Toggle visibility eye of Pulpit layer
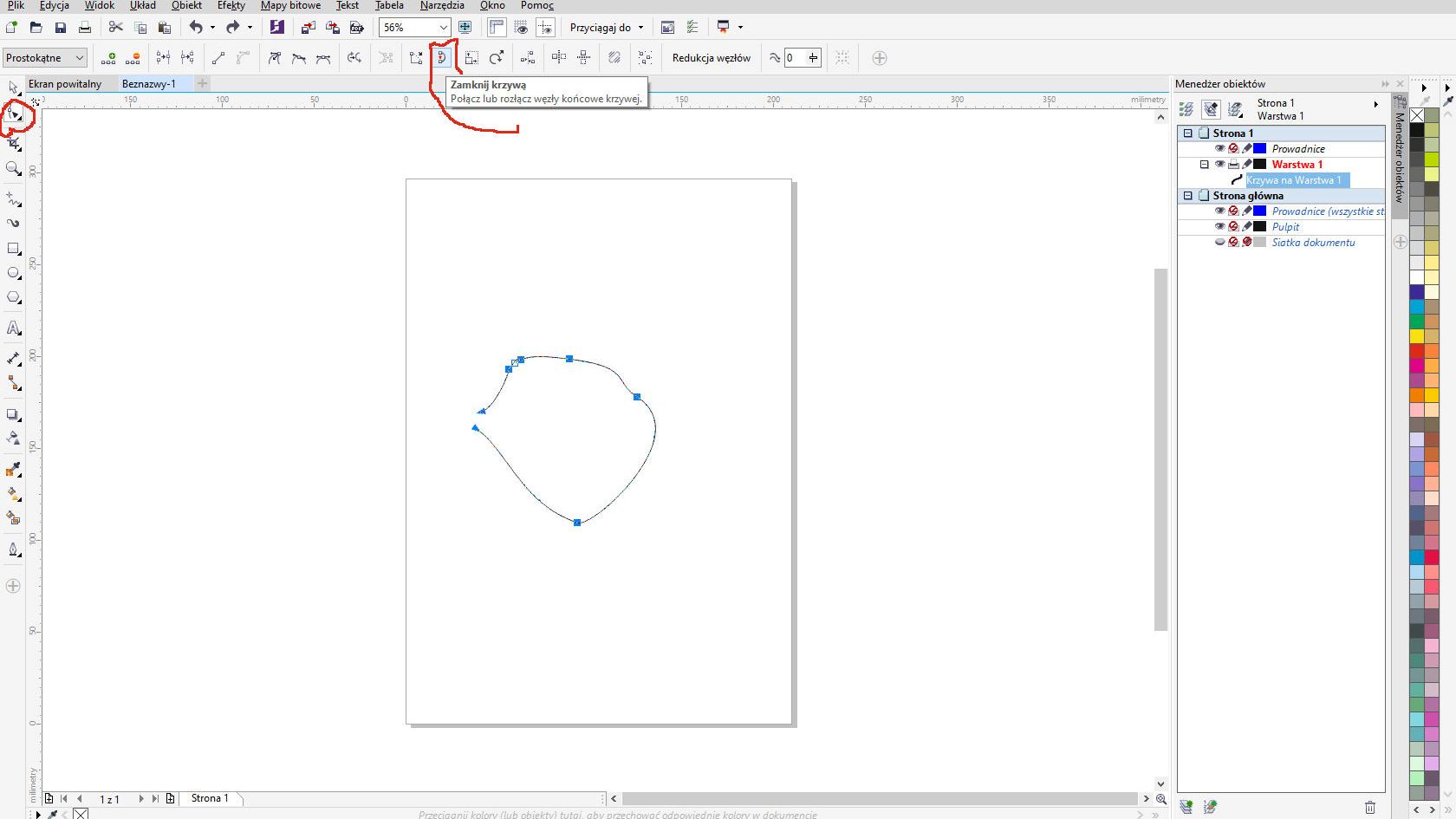Image resolution: width=1456 pixels, height=819 pixels. click(x=1219, y=227)
